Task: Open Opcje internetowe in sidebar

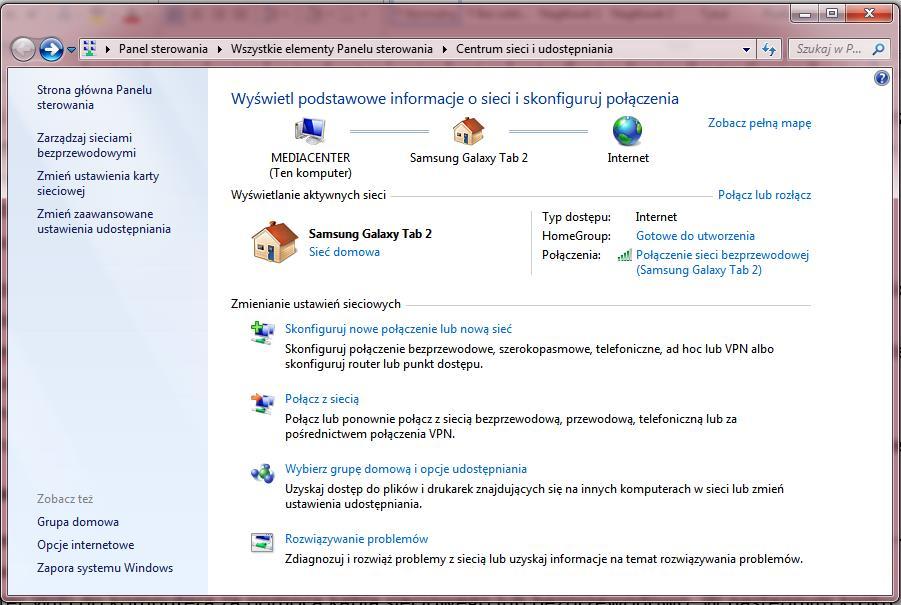Action: point(86,545)
